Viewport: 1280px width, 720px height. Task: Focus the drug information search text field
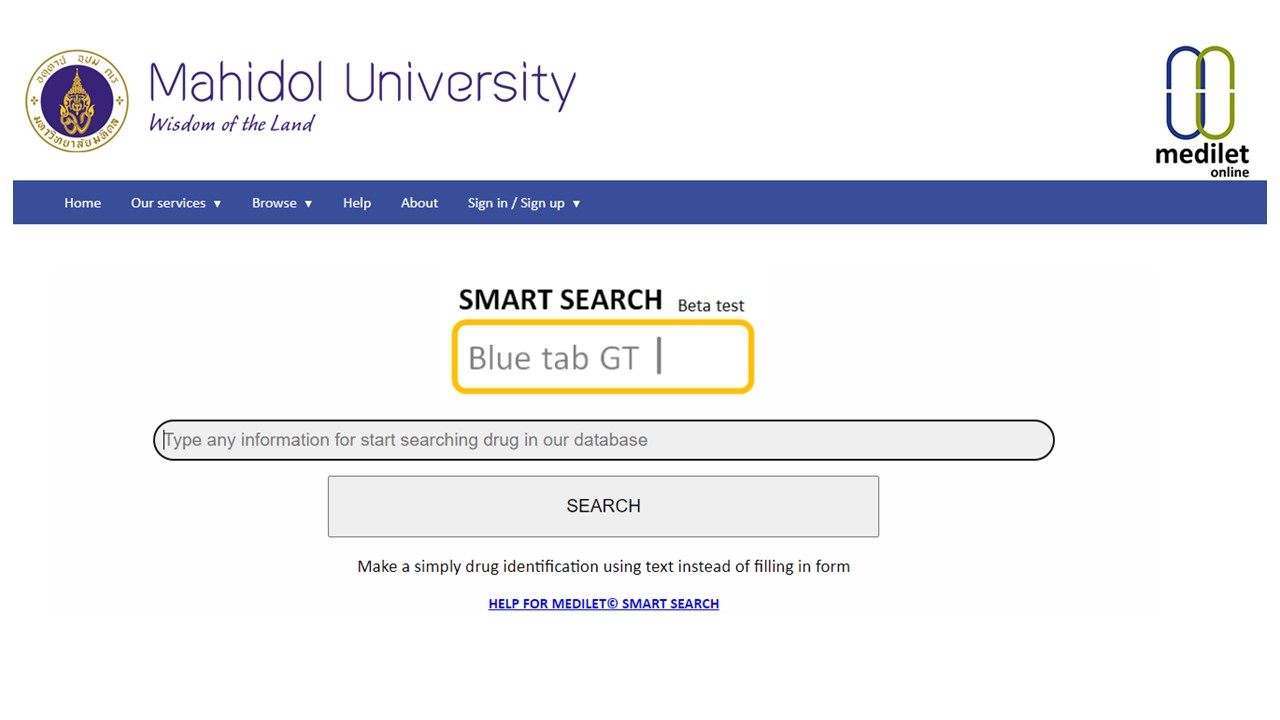tap(603, 440)
